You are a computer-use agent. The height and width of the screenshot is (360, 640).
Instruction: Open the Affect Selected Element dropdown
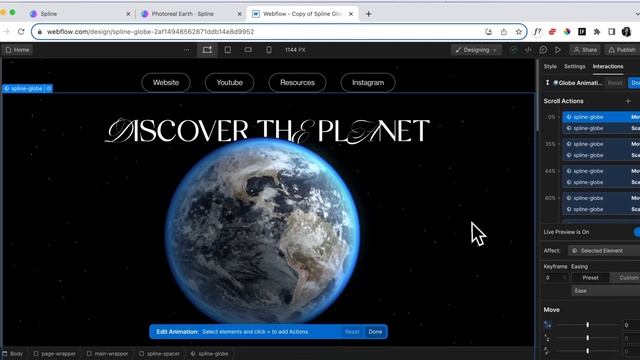point(604,251)
